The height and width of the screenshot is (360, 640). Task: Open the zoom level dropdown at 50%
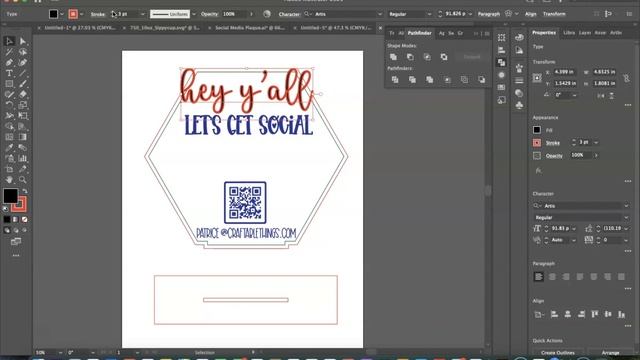(60, 353)
